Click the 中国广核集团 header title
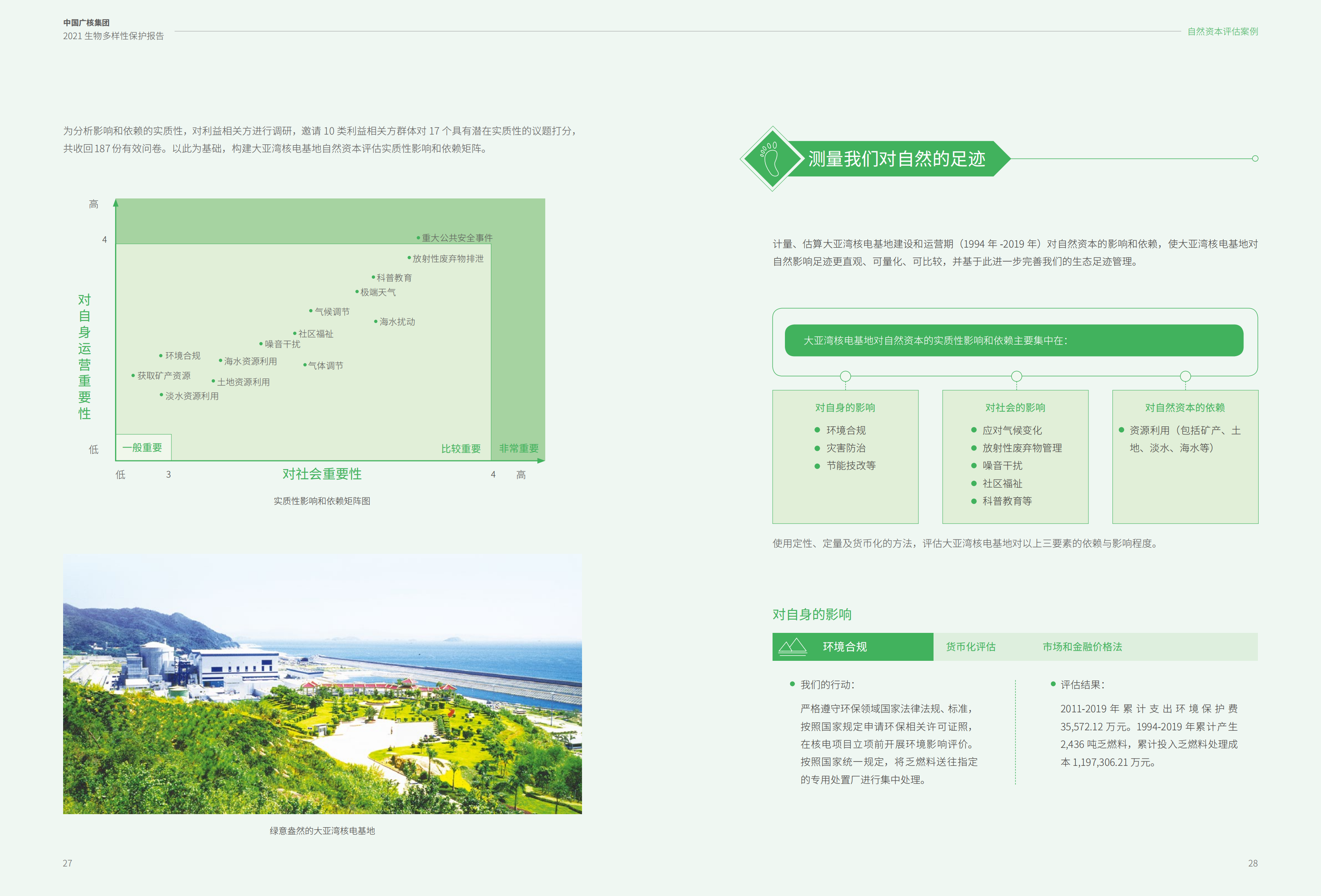Image resolution: width=1321 pixels, height=896 pixels. (86, 23)
